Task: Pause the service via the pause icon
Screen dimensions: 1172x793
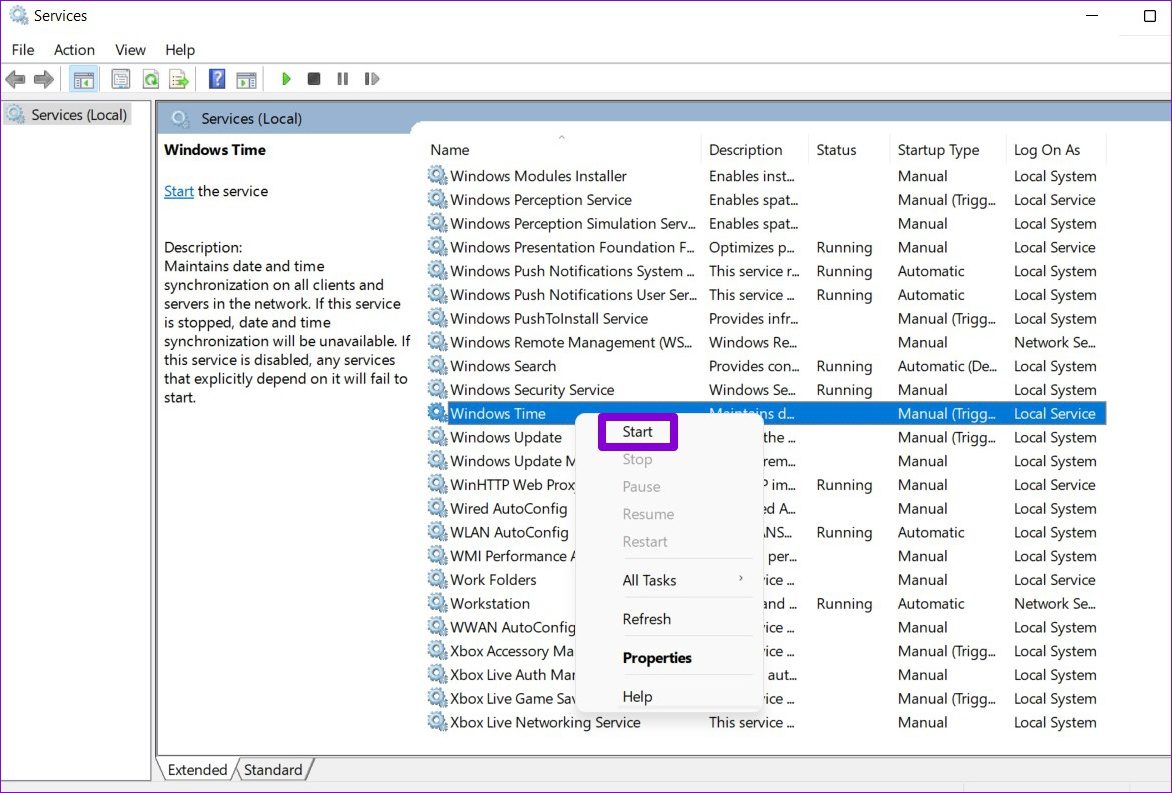Action: pos(343,79)
